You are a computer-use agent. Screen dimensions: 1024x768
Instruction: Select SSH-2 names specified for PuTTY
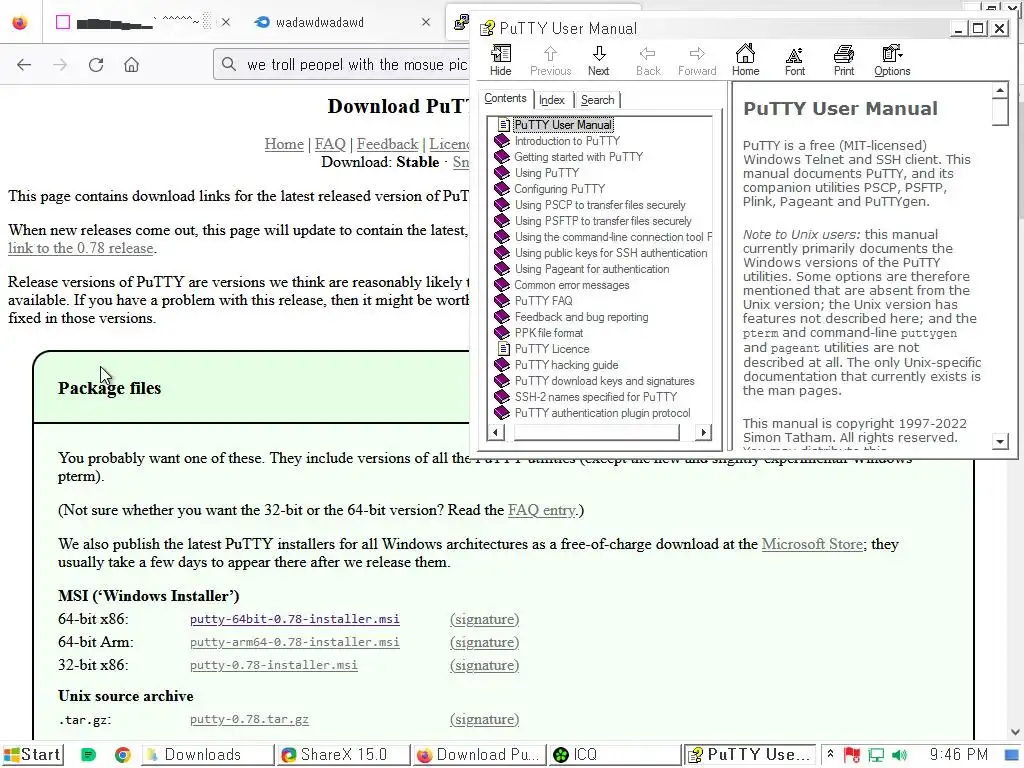tap(596, 397)
